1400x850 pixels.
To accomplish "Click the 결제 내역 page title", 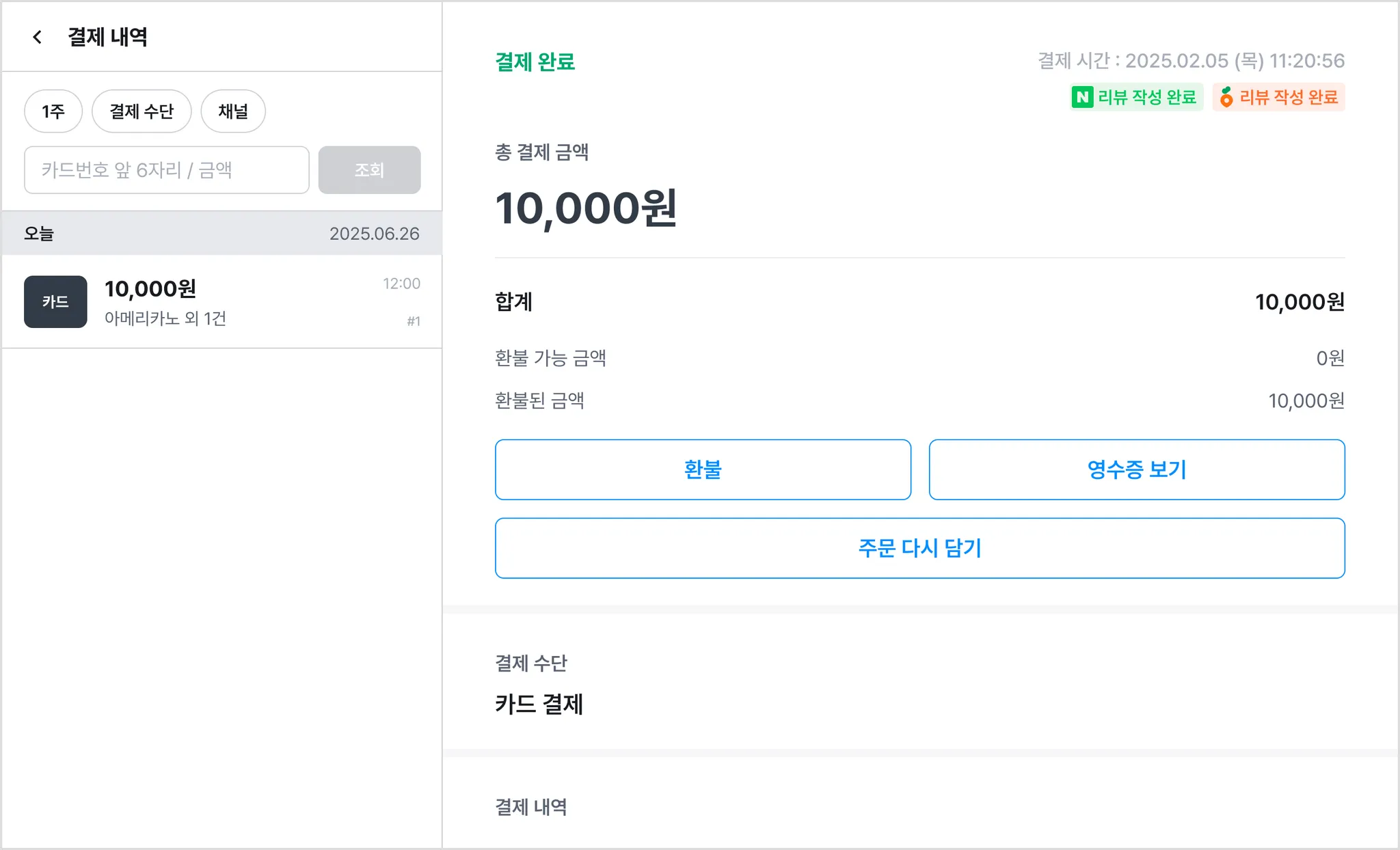I will click(x=107, y=37).
